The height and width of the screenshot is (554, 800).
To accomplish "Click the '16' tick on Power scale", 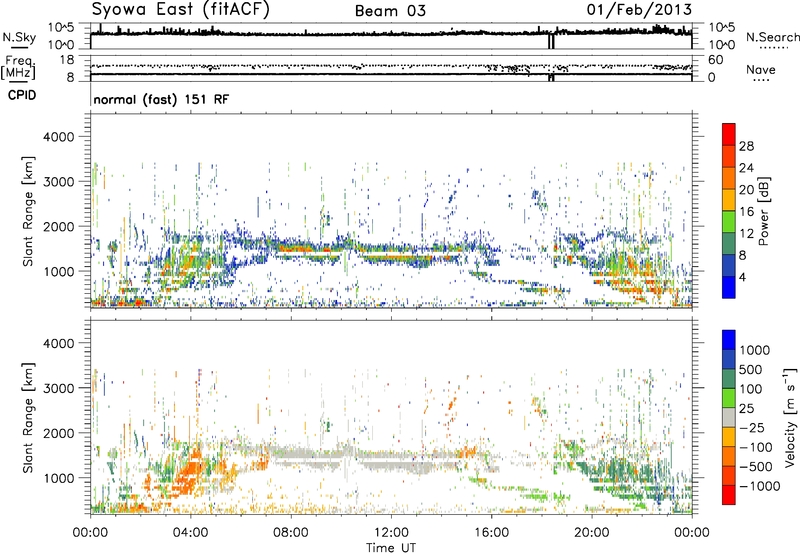I will click(746, 212).
